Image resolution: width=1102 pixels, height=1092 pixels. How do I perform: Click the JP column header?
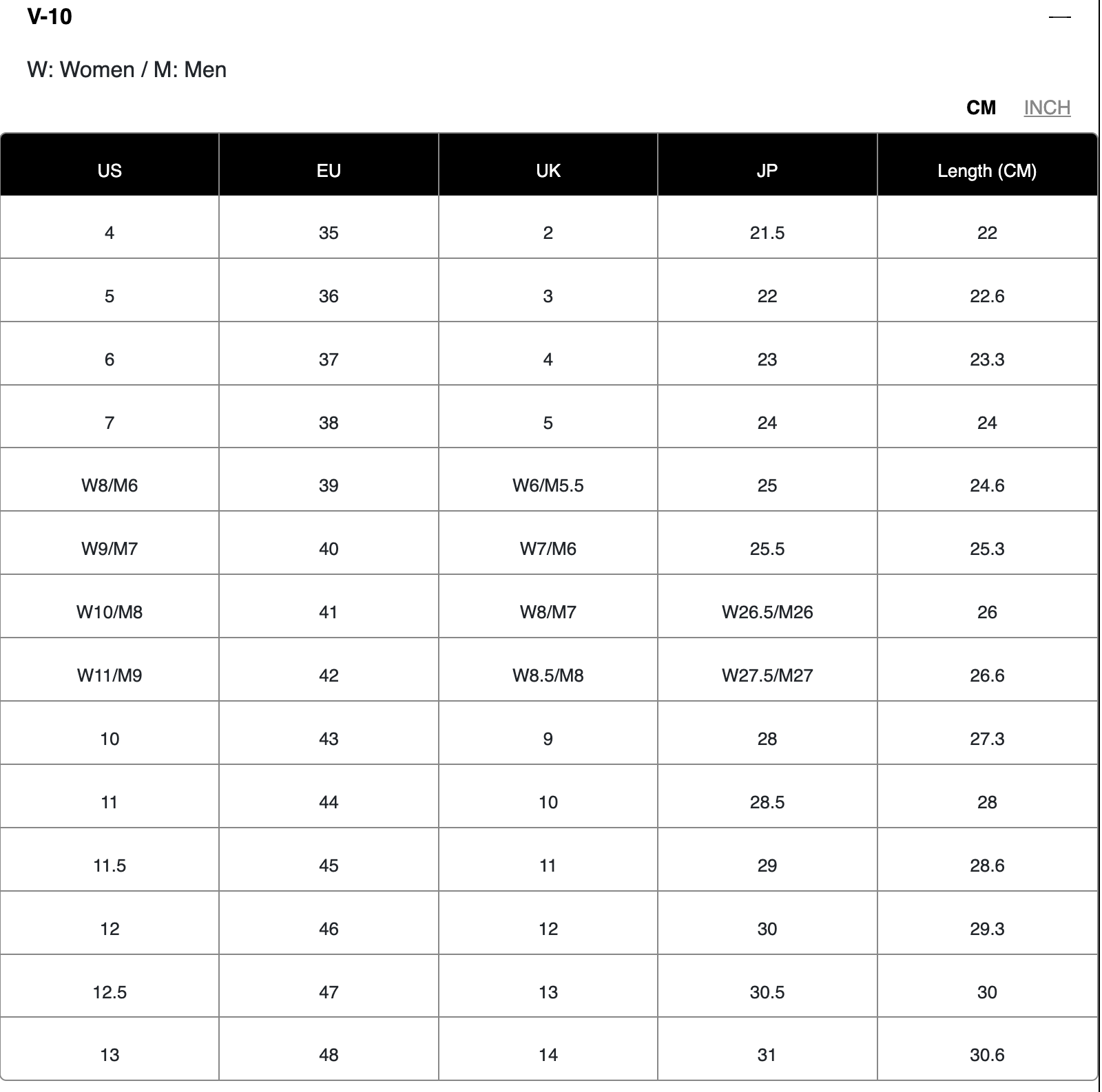click(x=767, y=171)
